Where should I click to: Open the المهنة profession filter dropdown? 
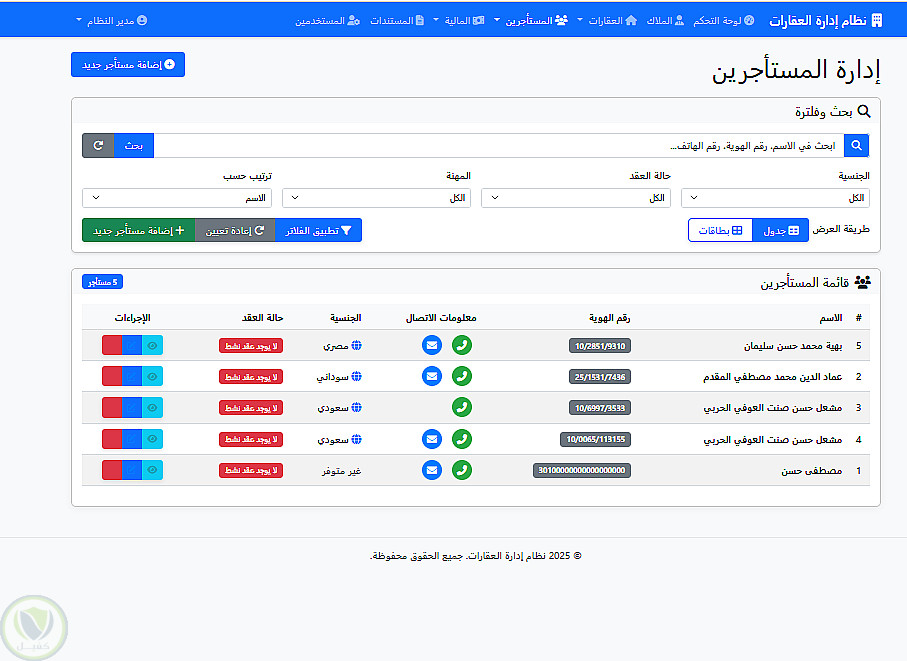click(x=377, y=198)
